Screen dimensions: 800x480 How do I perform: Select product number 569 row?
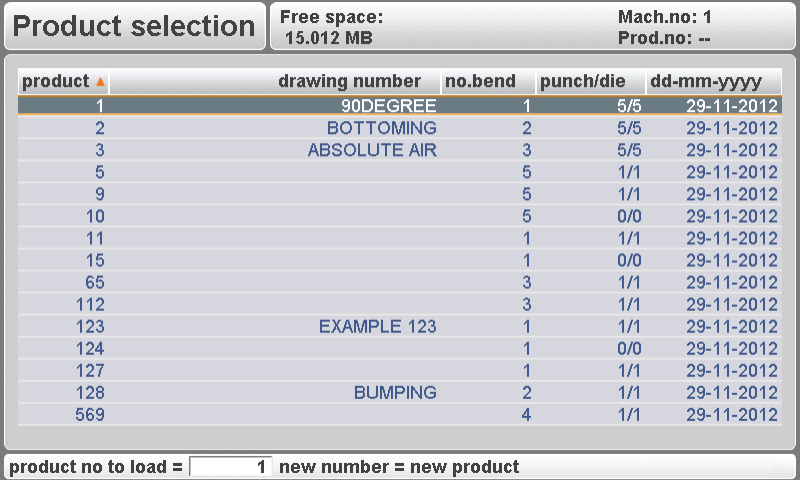coord(400,414)
